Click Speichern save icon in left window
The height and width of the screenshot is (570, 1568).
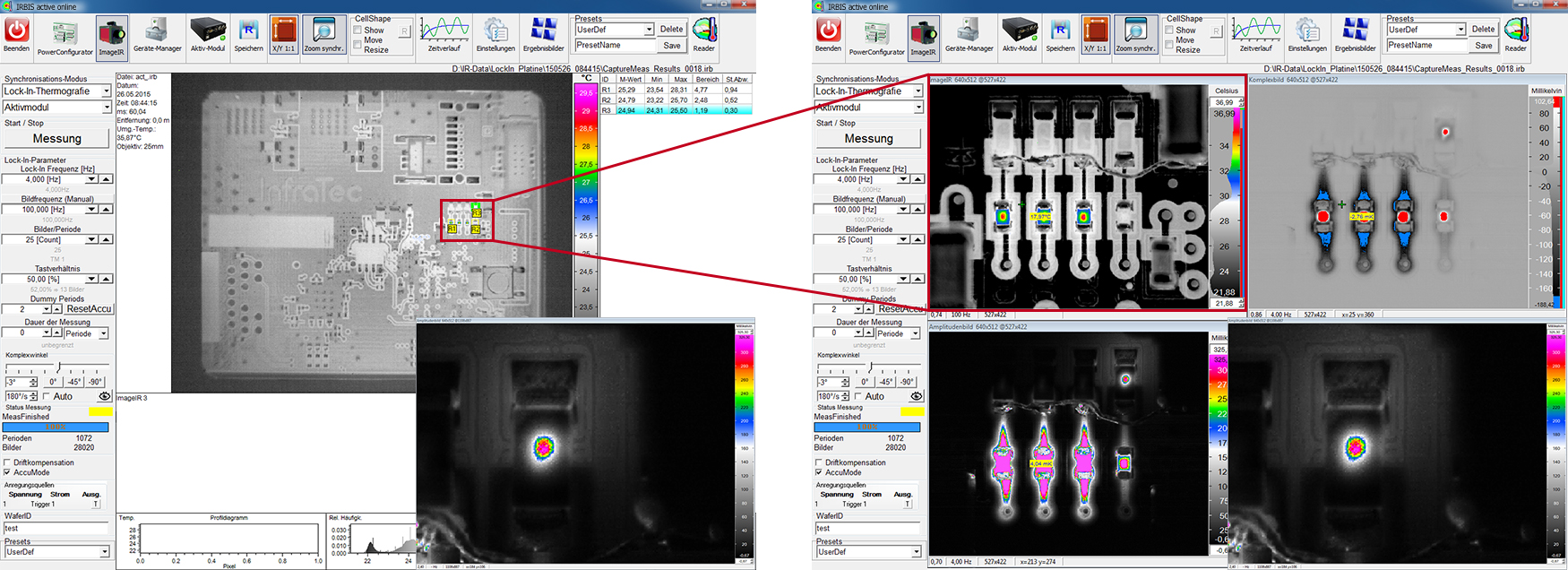(248, 32)
